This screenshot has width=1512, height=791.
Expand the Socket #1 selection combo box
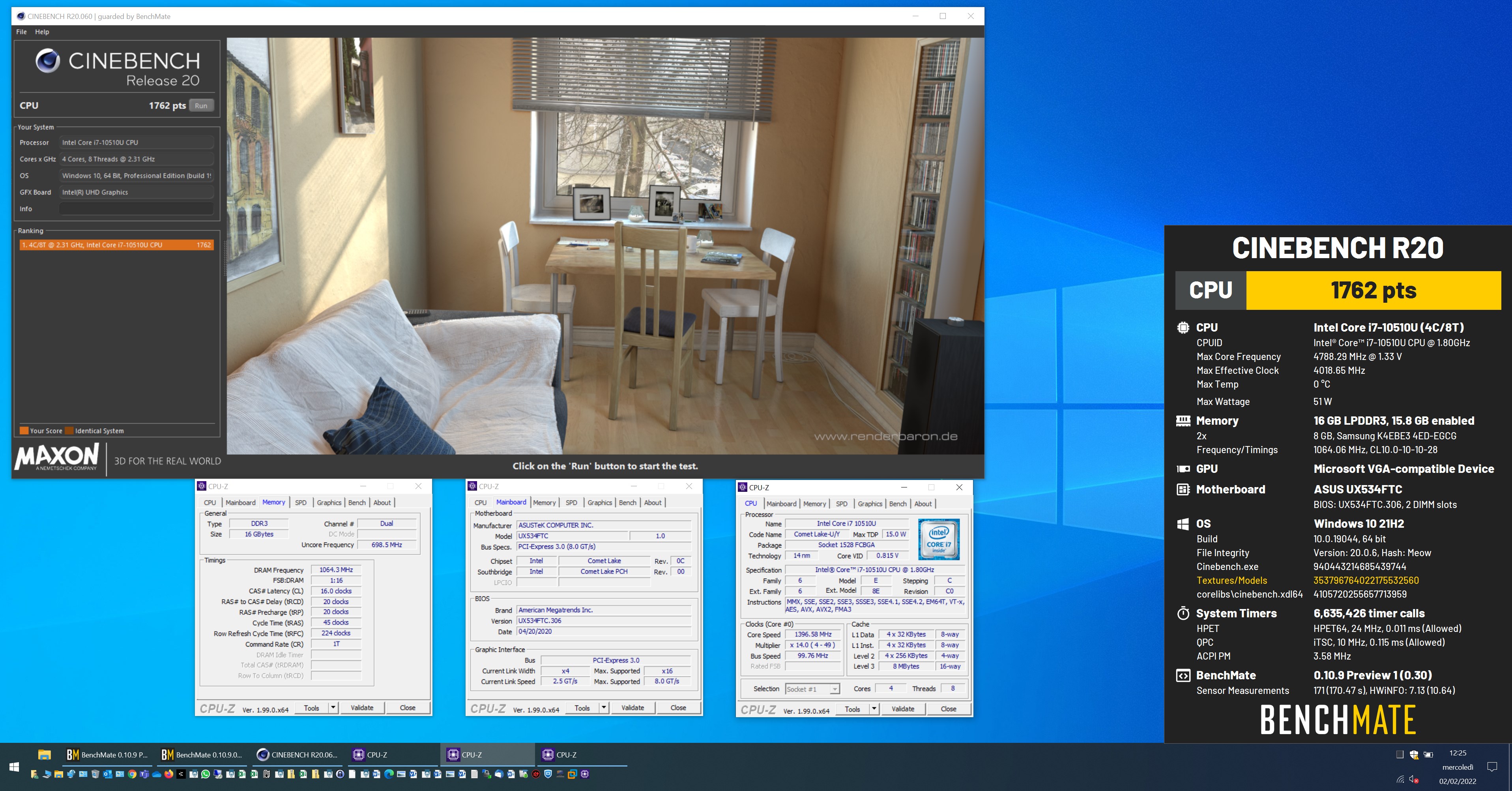(x=813, y=689)
